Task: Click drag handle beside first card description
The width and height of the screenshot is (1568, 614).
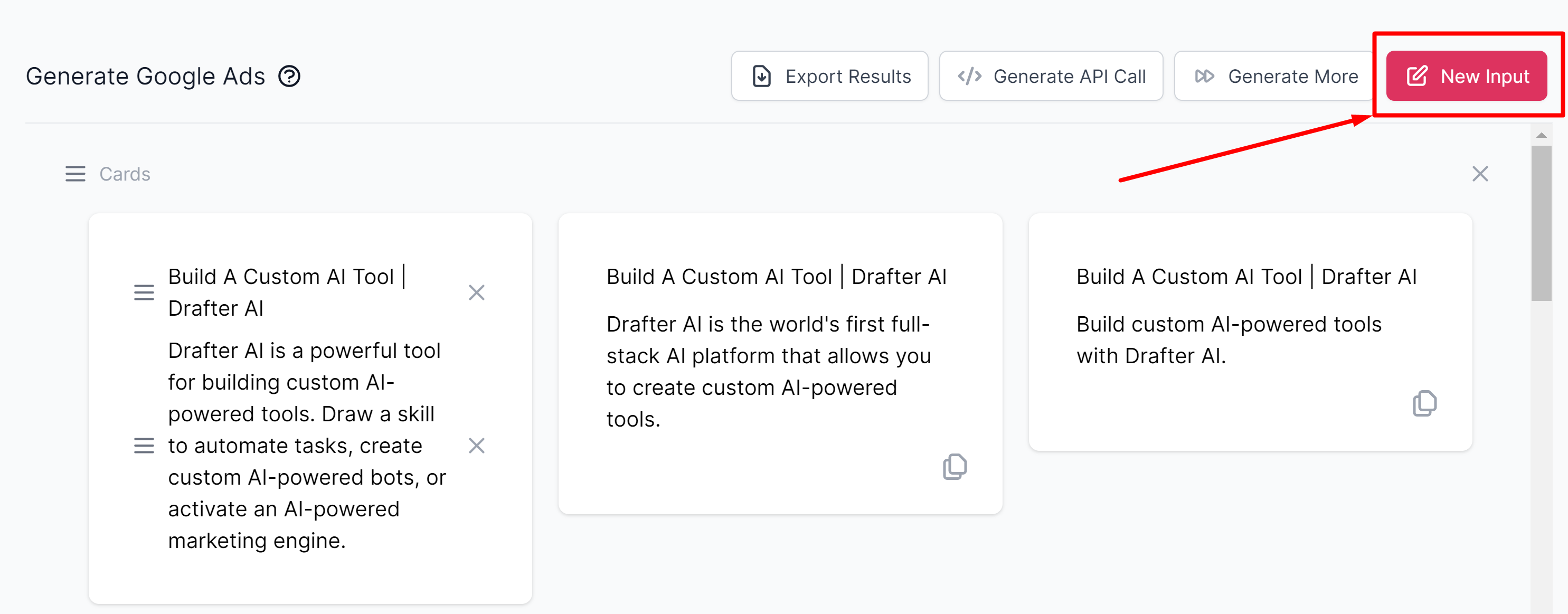Action: (x=144, y=446)
